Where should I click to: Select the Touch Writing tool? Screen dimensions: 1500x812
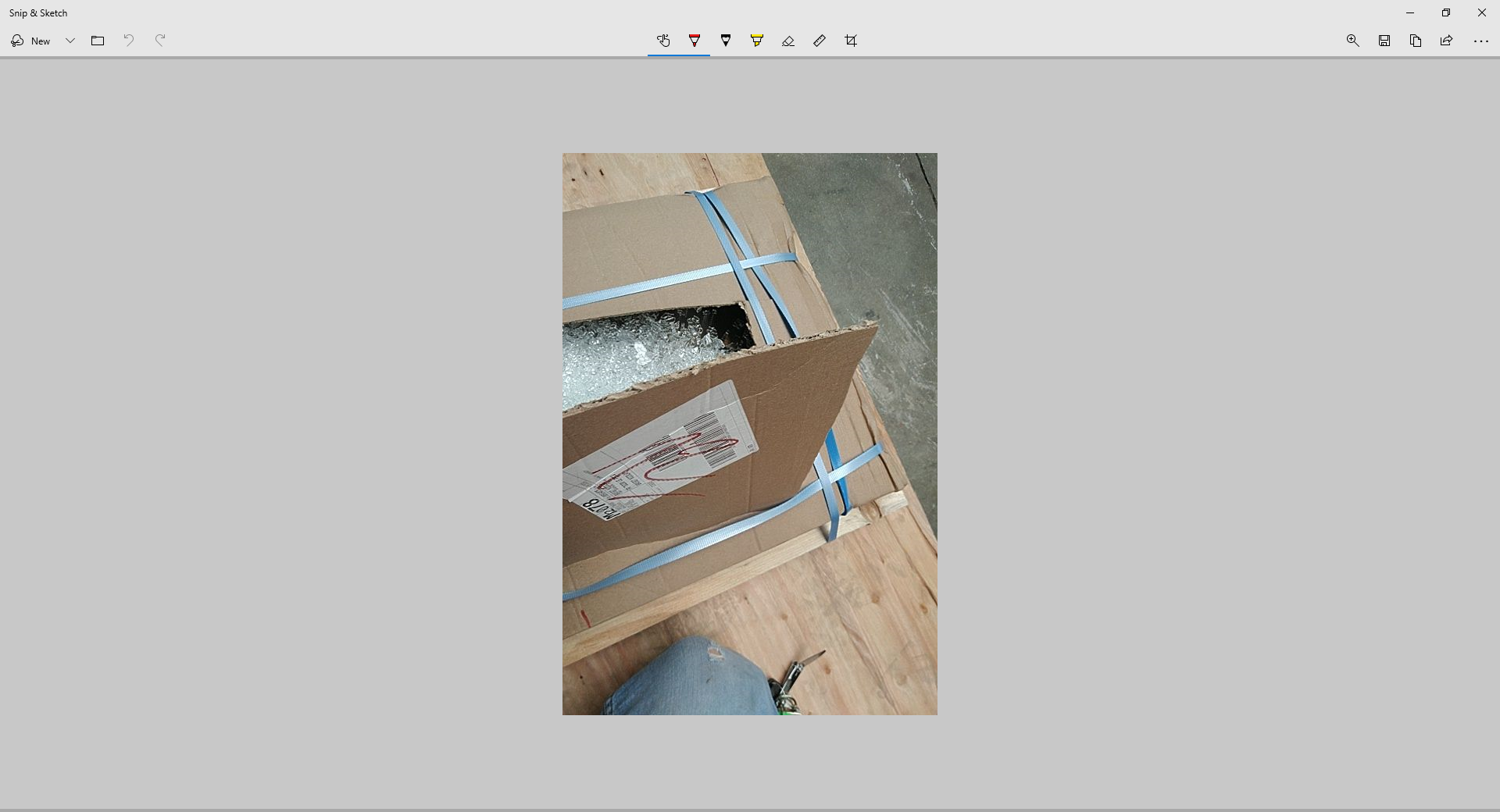(663, 41)
